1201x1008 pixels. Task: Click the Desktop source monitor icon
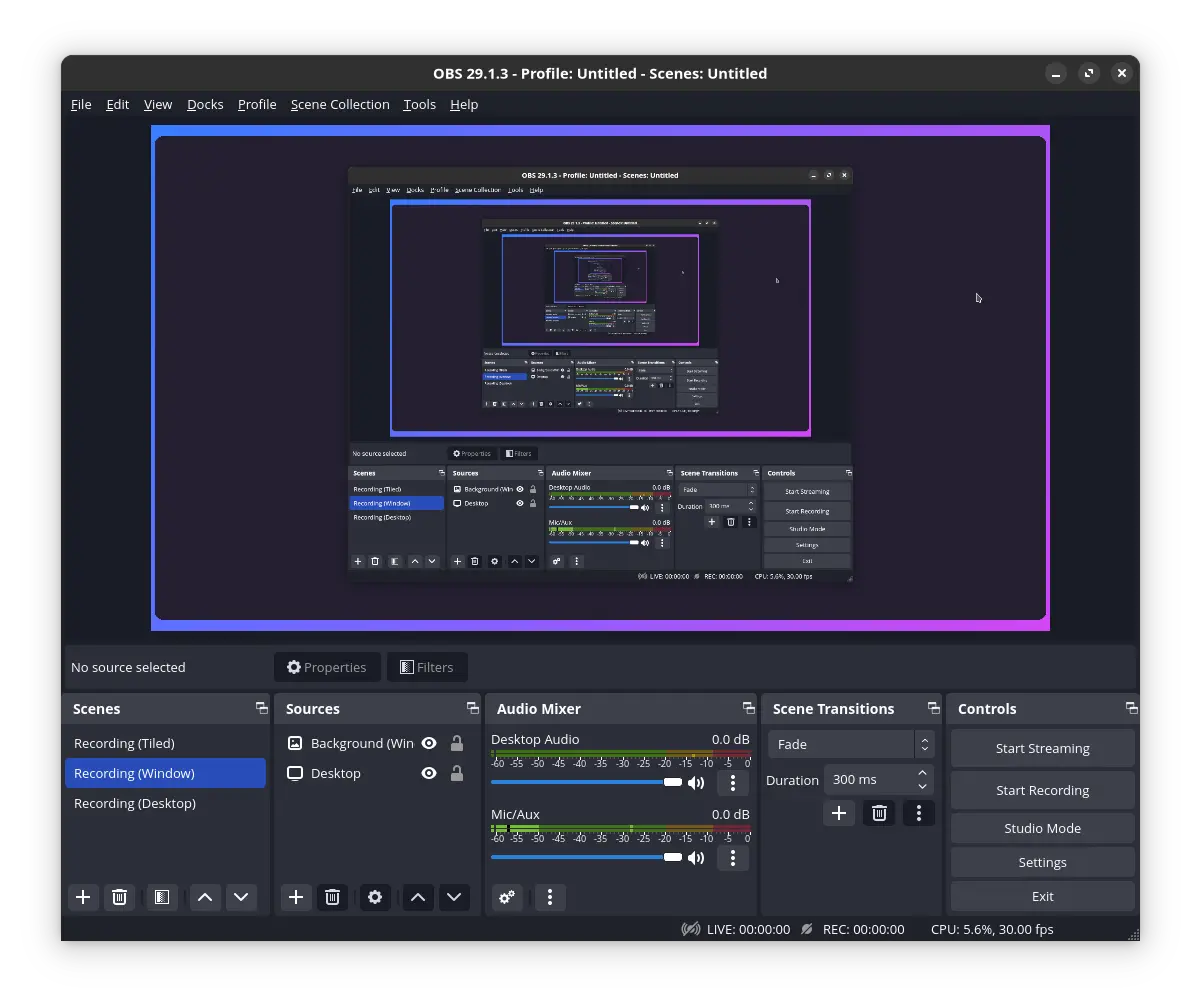295,773
